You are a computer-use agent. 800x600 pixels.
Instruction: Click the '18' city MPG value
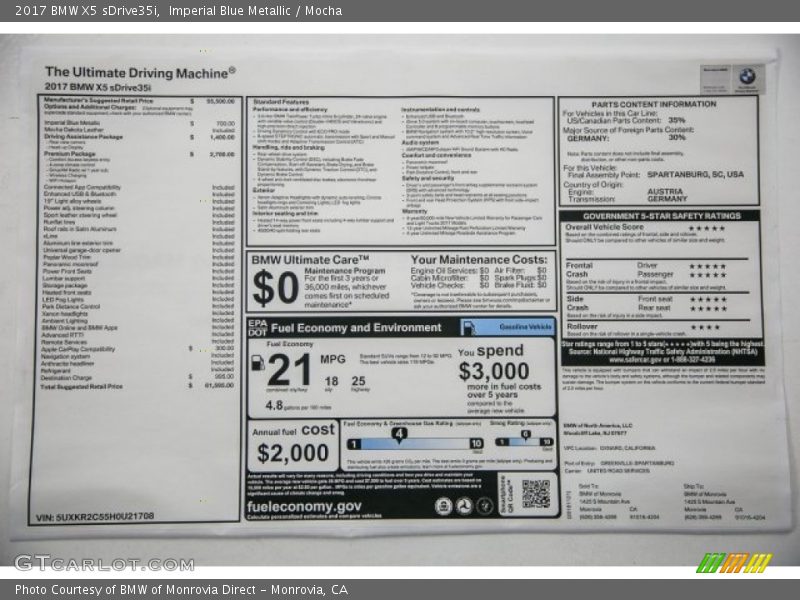[x=331, y=381]
